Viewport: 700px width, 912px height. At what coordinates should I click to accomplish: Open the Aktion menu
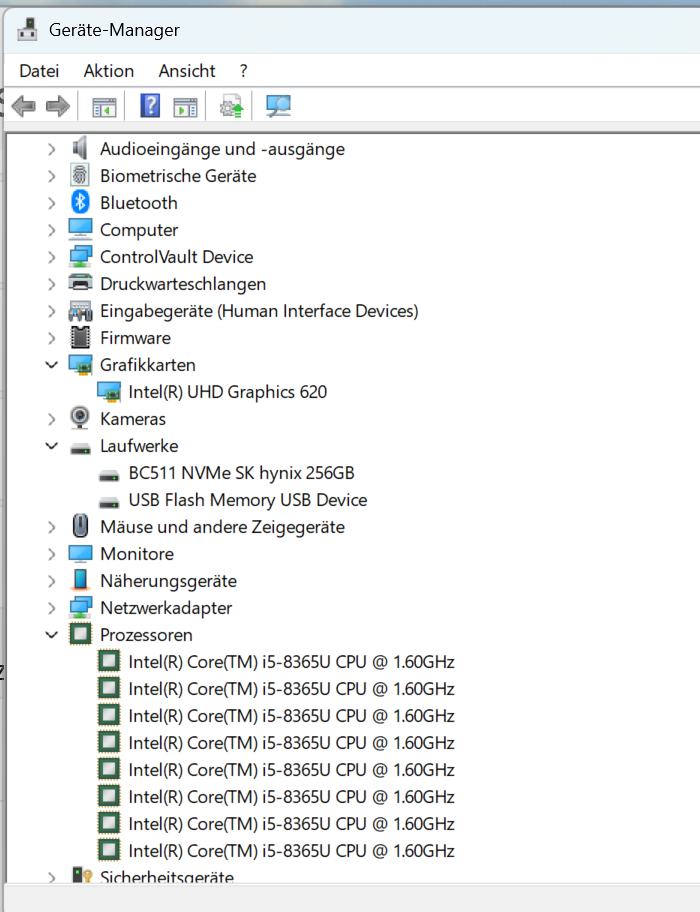click(109, 71)
